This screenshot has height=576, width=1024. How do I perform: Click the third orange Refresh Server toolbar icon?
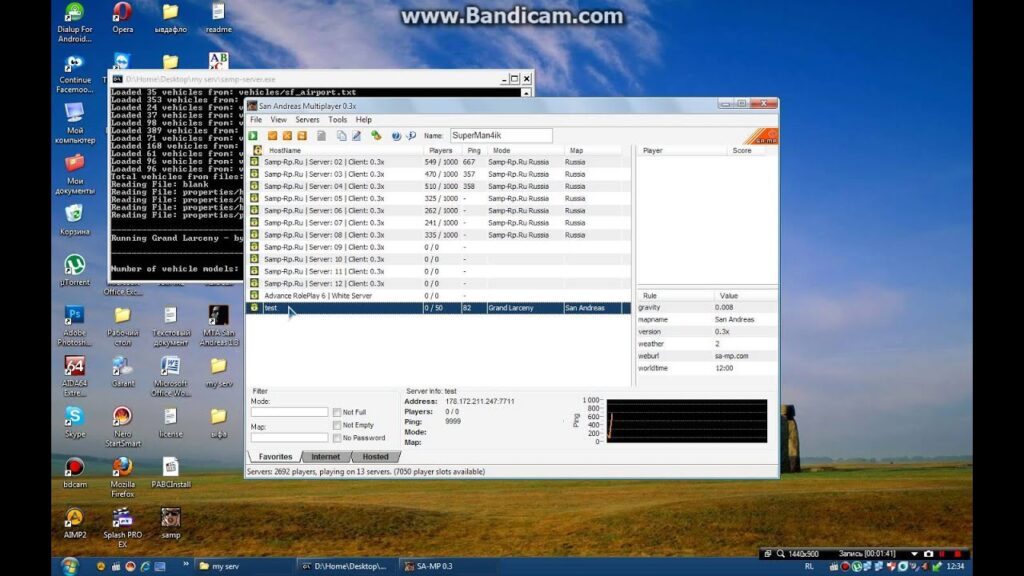click(x=302, y=136)
